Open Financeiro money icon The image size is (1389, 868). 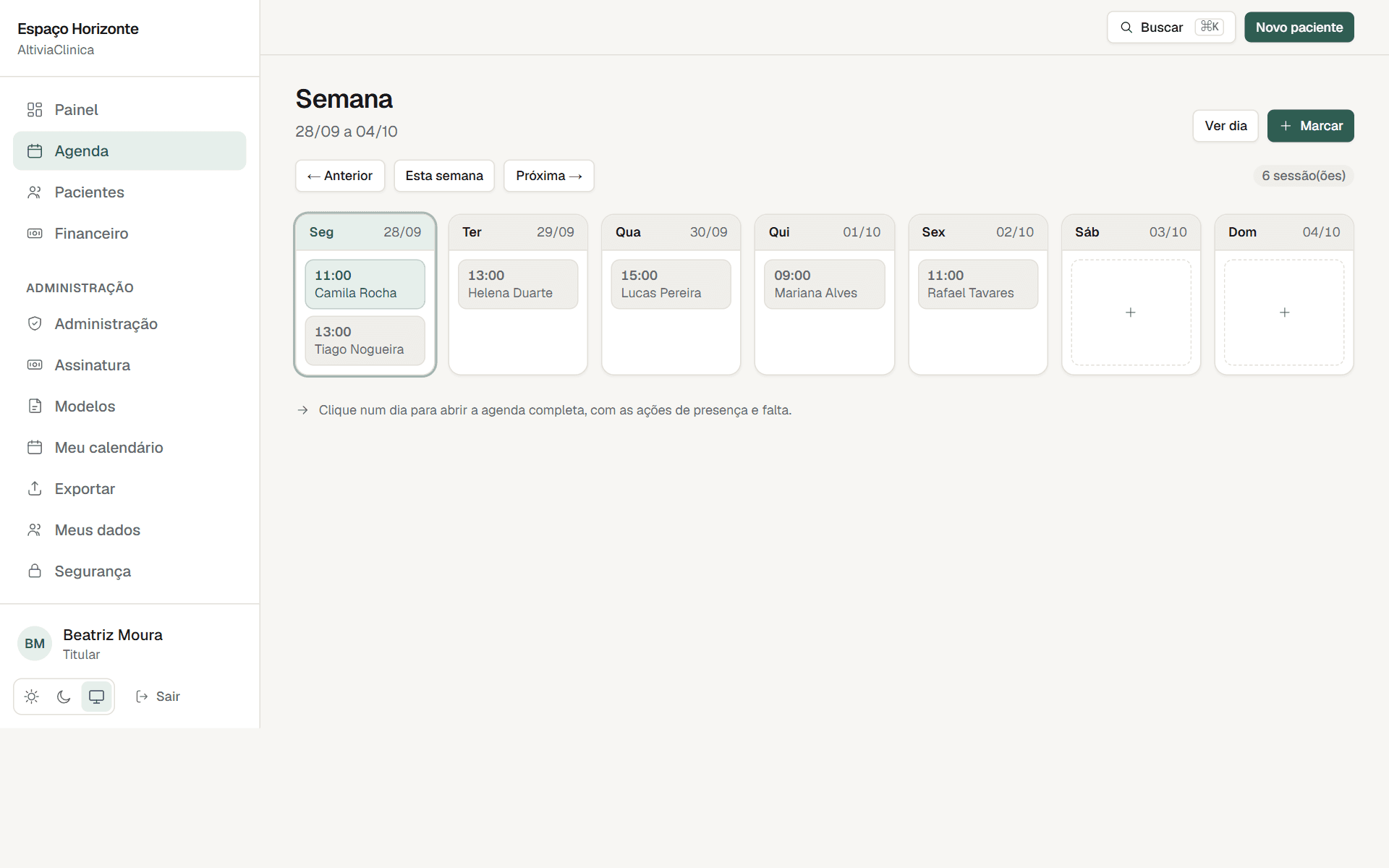coord(35,234)
